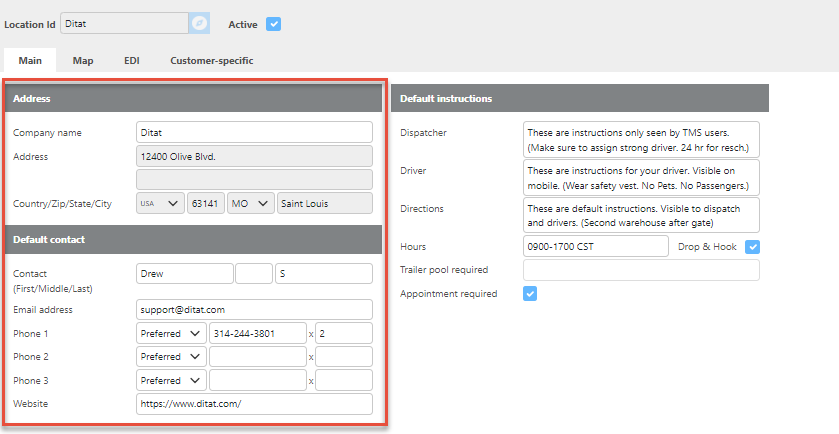Go to the Customer-specific tab

pos(211,61)
